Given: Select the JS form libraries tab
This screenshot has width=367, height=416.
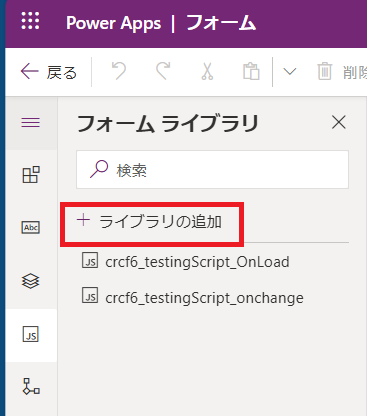Looking at the screenshot, I should (31, 335).
